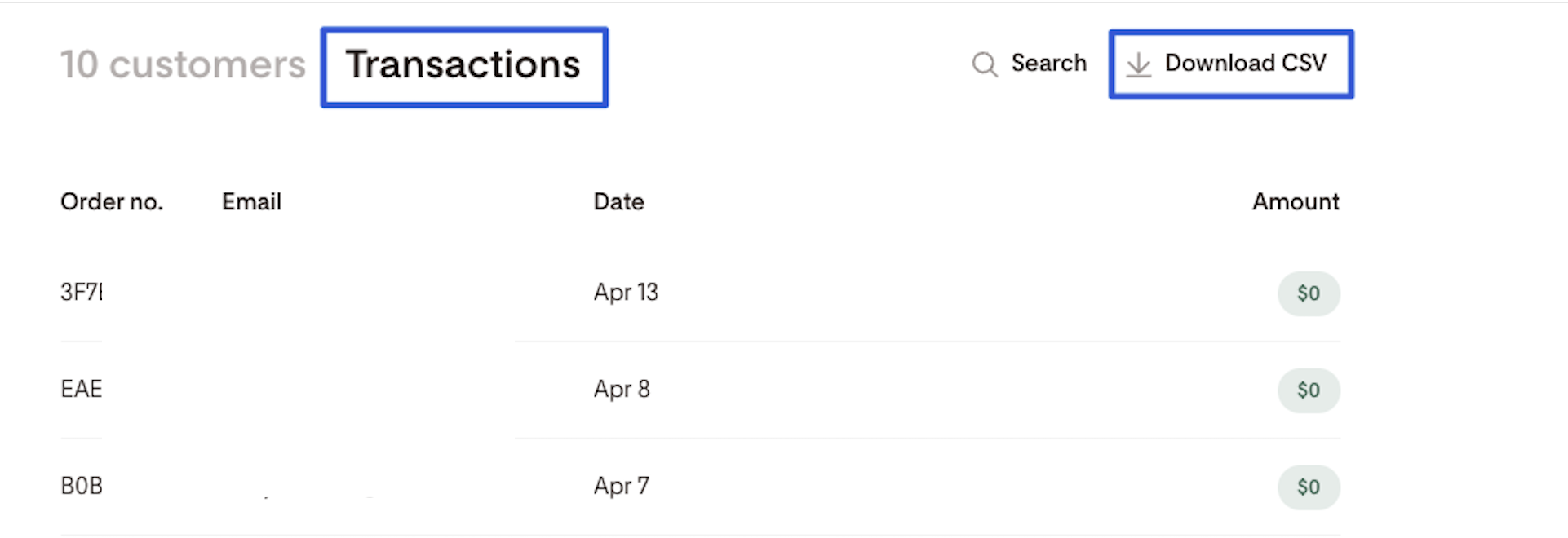Click the Apr 7 date cell
The width and height of the screenshot is (1568, 538).
622,486
